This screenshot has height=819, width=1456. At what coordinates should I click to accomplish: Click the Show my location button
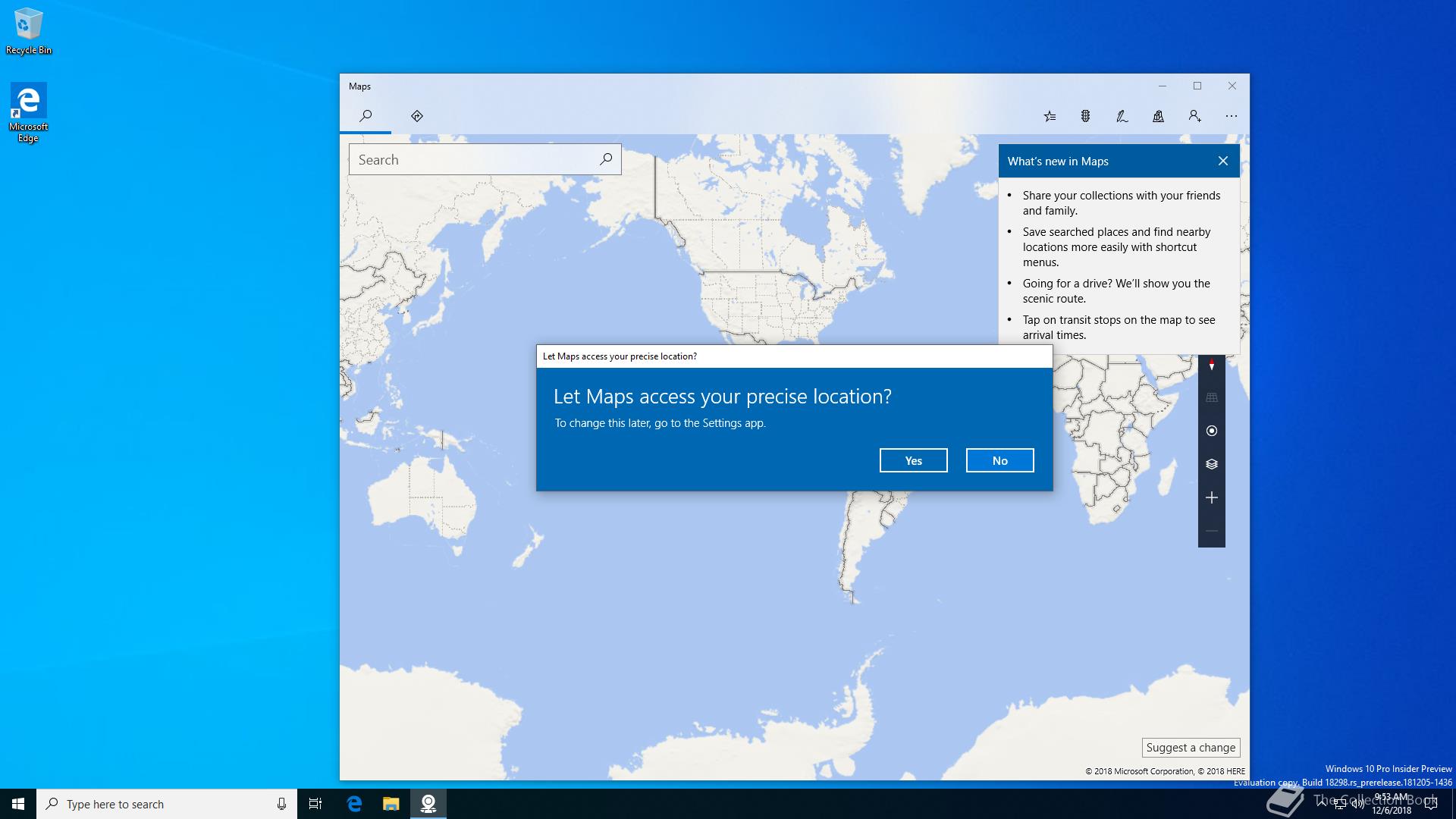click(x=1211, y=431)
